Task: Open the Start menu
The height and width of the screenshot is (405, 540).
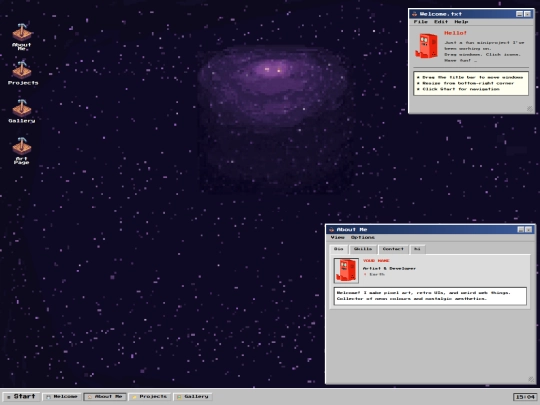Action: point(21,397)
